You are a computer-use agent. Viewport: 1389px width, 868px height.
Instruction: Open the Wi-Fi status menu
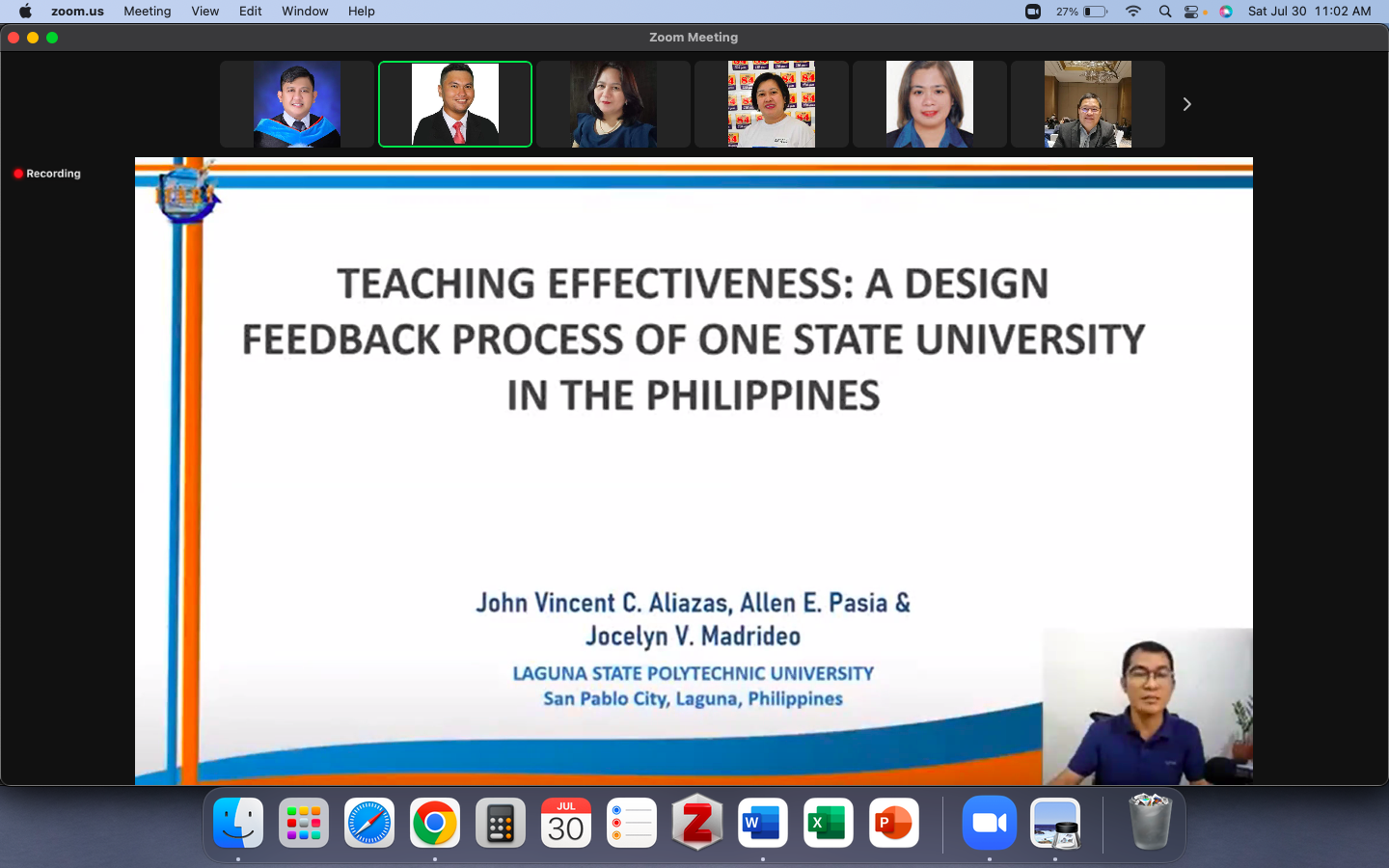pos(1133,12)
